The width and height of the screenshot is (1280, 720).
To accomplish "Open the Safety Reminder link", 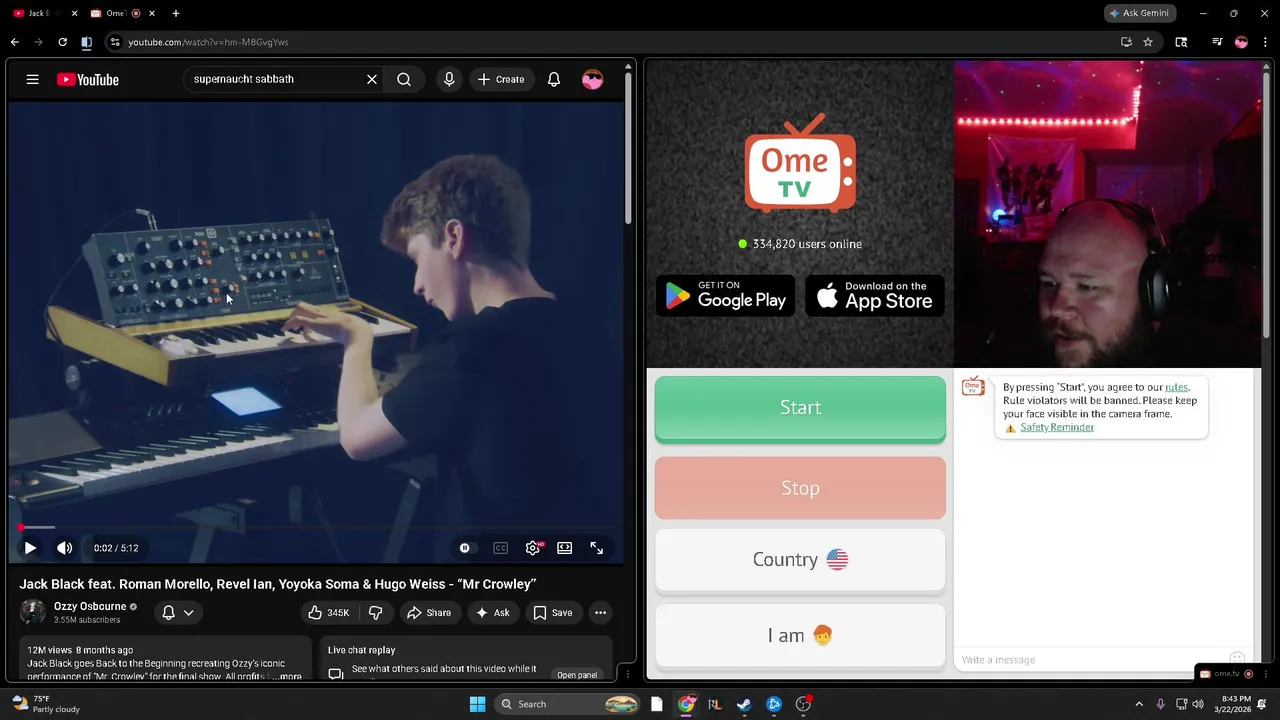I will [x=1057, y=427].
